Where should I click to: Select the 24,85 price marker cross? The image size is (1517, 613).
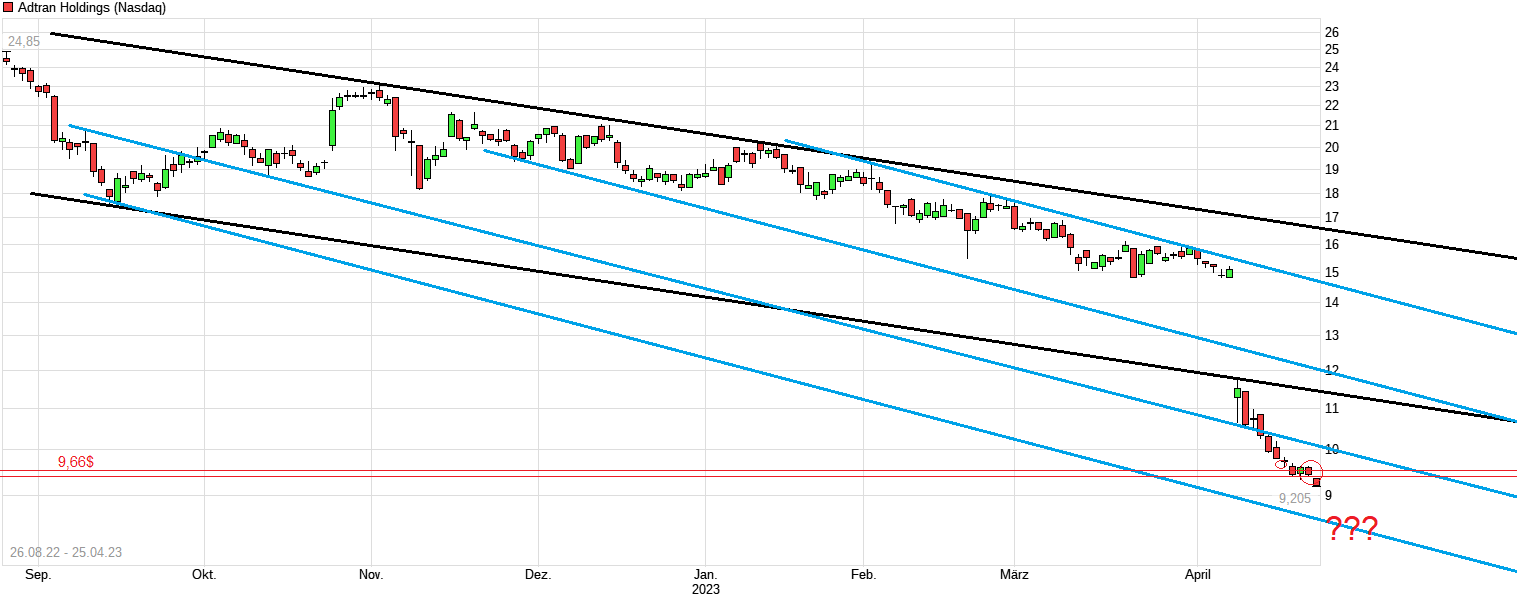coord(6,58)
